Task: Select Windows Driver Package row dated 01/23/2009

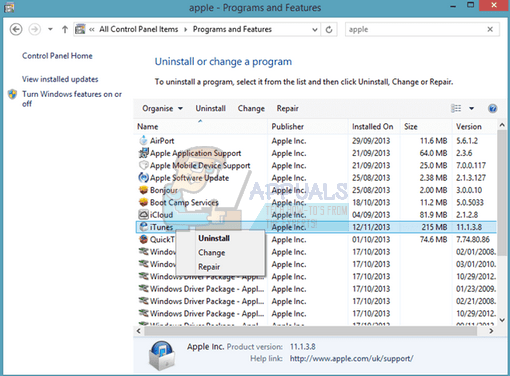Action: point(316,289)
